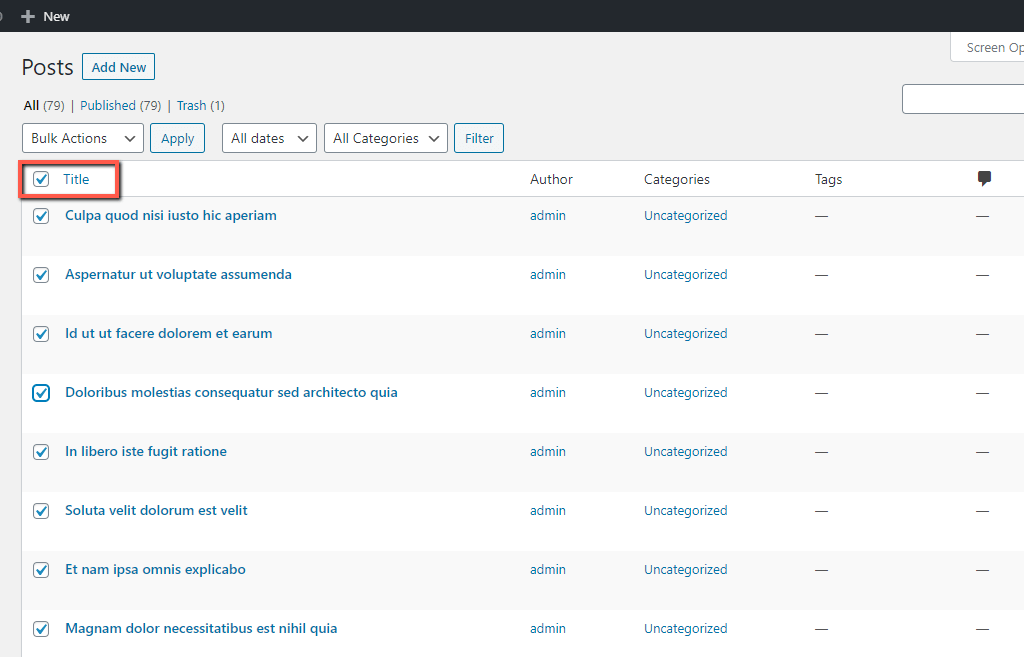Click Uncategorized for In libero iste fugit ratione
This screenshot has height=657, width=1024.
(x=686, y=451)
